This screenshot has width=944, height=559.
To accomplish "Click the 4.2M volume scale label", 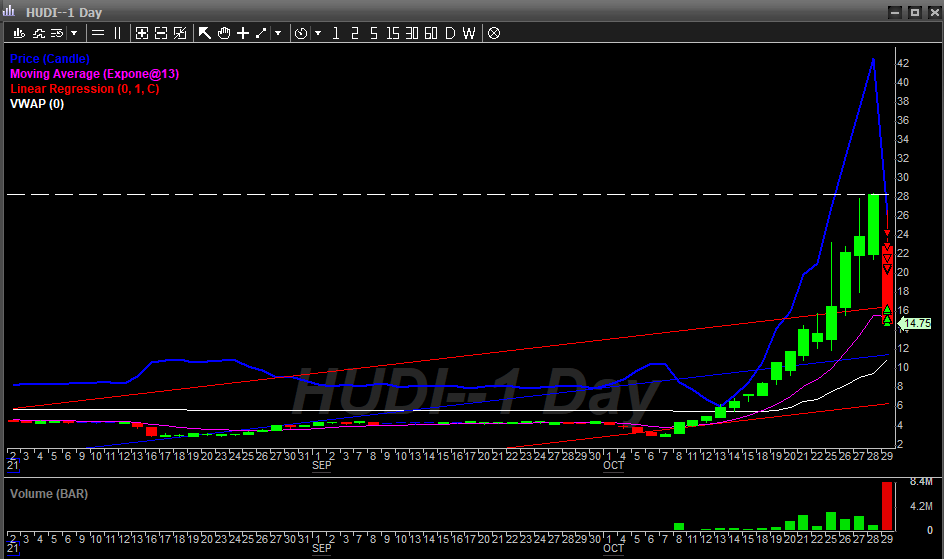I will tap(921, 506).
